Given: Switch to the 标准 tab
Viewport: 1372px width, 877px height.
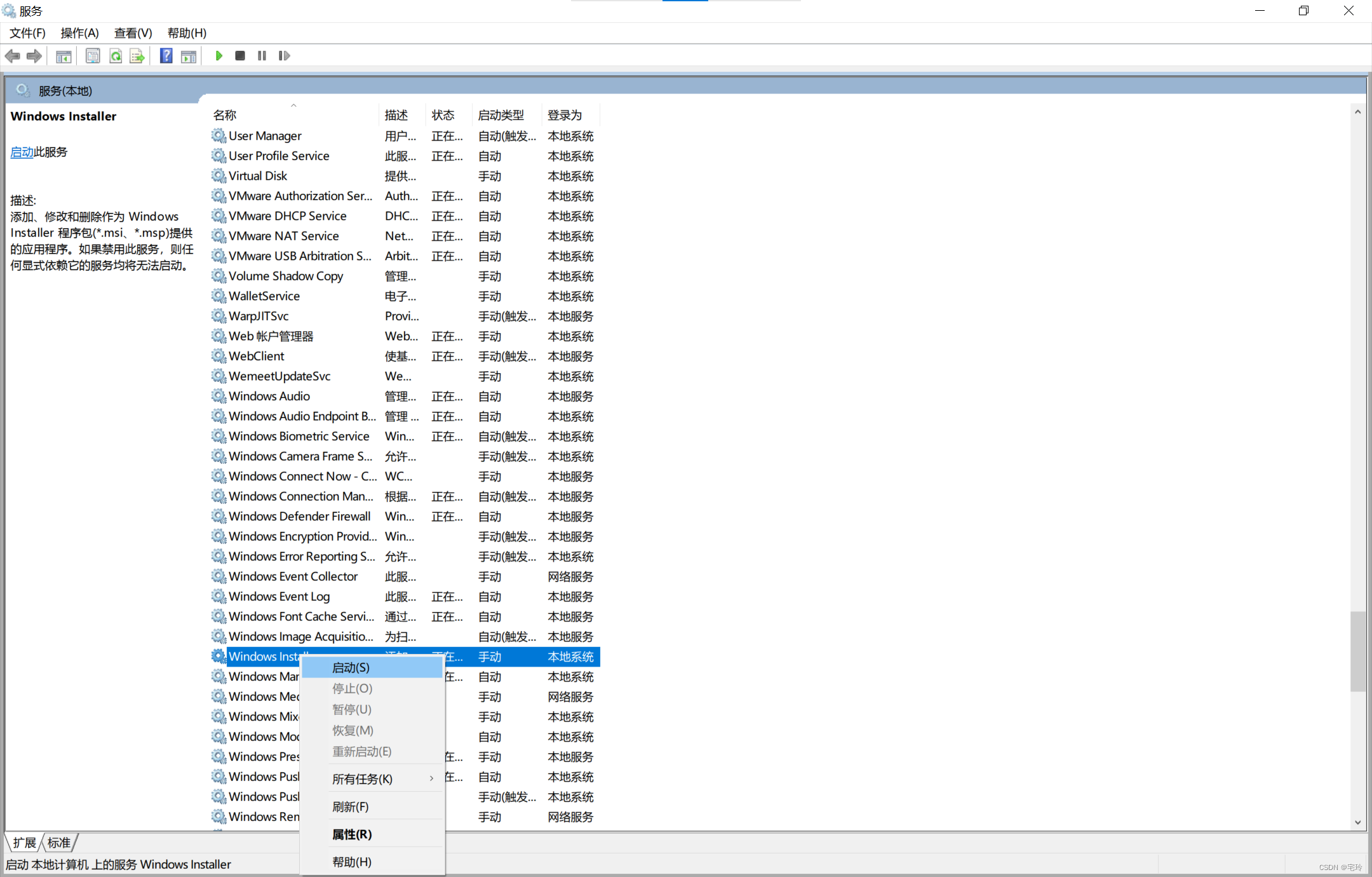Looking at the screenshot, I should point(58,842).
